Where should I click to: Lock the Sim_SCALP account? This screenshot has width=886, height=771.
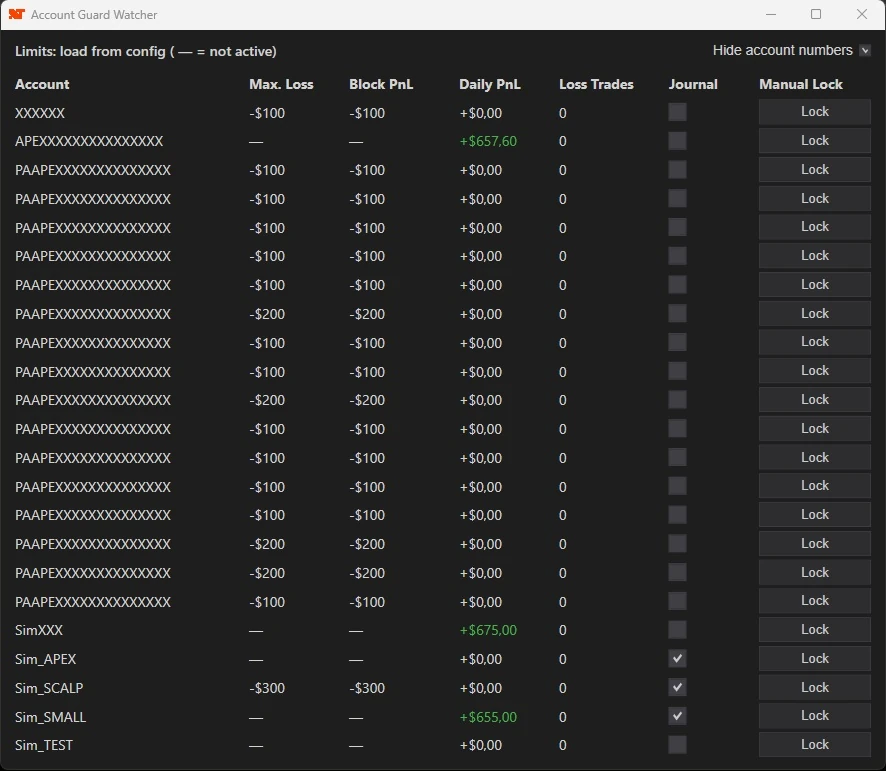[814, 687]
